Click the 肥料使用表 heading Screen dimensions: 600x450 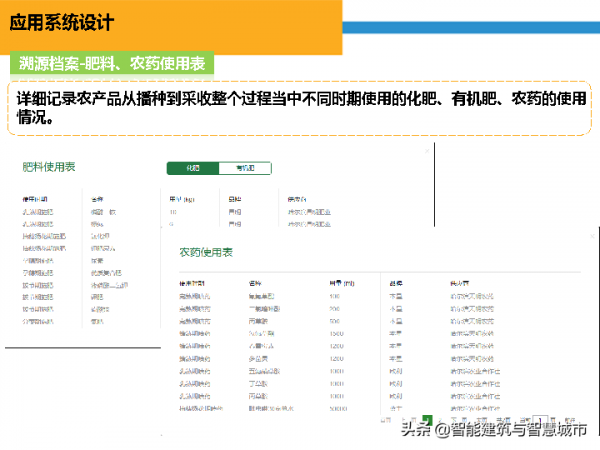[49, 167]
